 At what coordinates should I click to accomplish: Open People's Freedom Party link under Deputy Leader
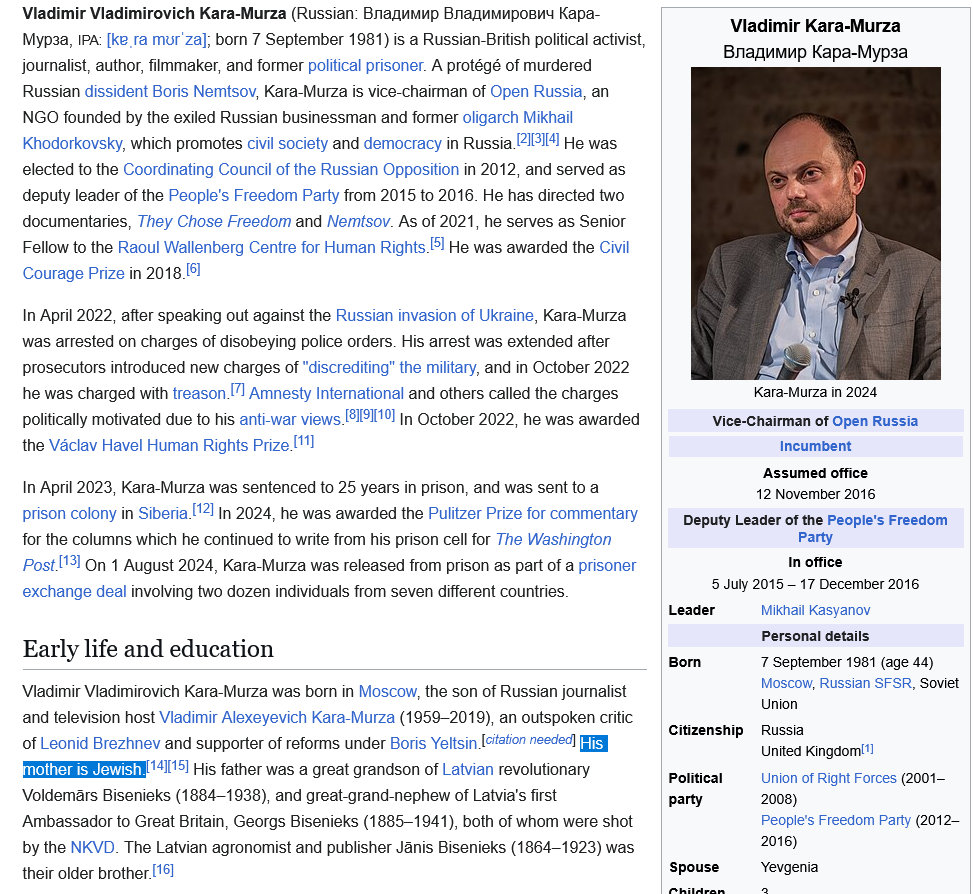(887, 521)
